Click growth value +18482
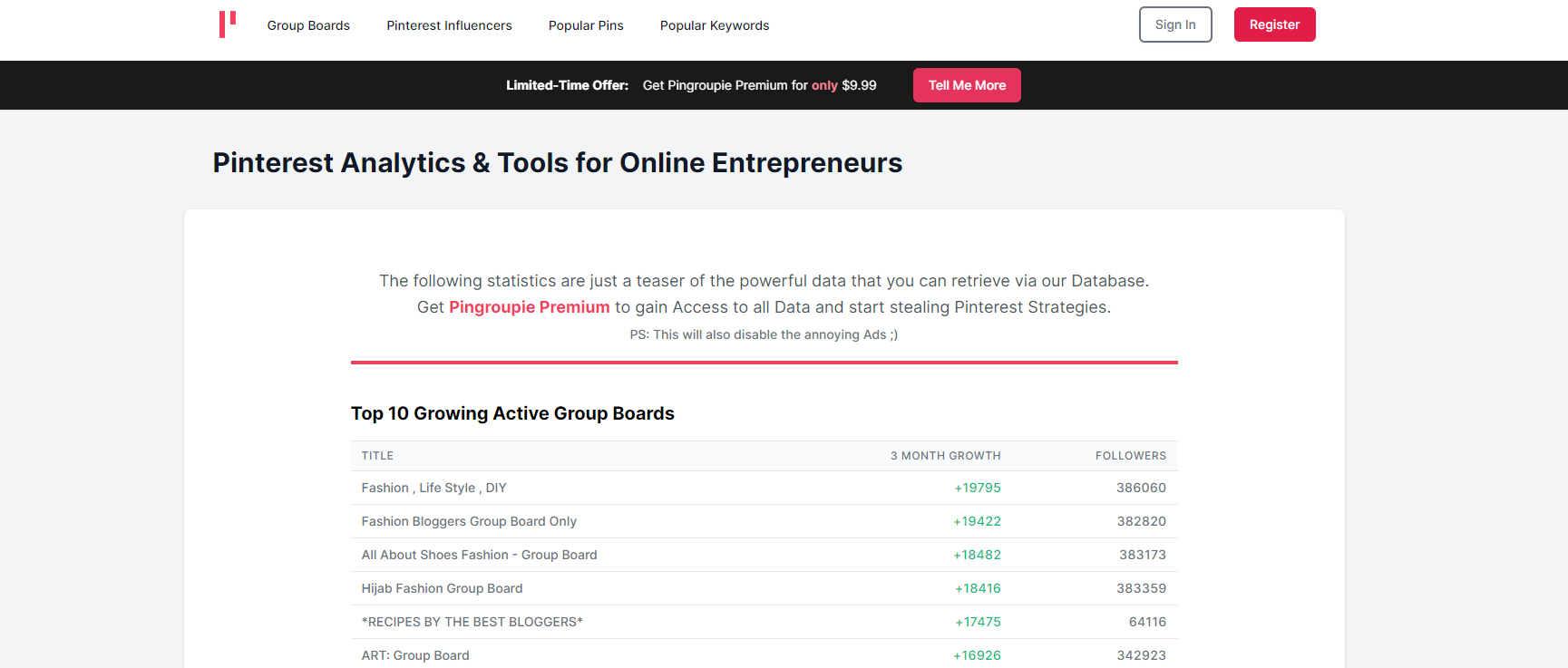 click(x=978, y=555)
